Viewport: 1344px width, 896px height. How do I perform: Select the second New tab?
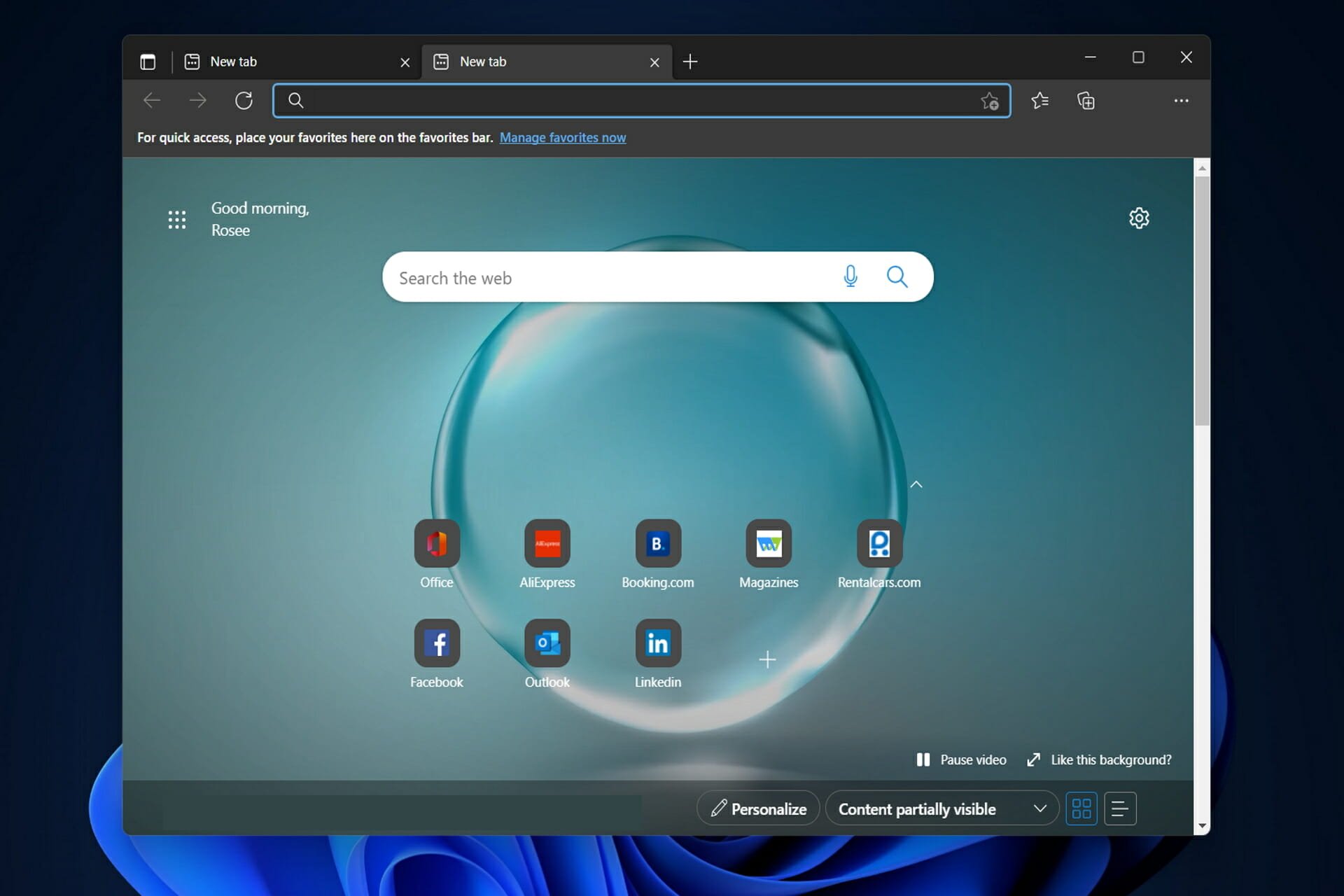[x=547, y=62]
